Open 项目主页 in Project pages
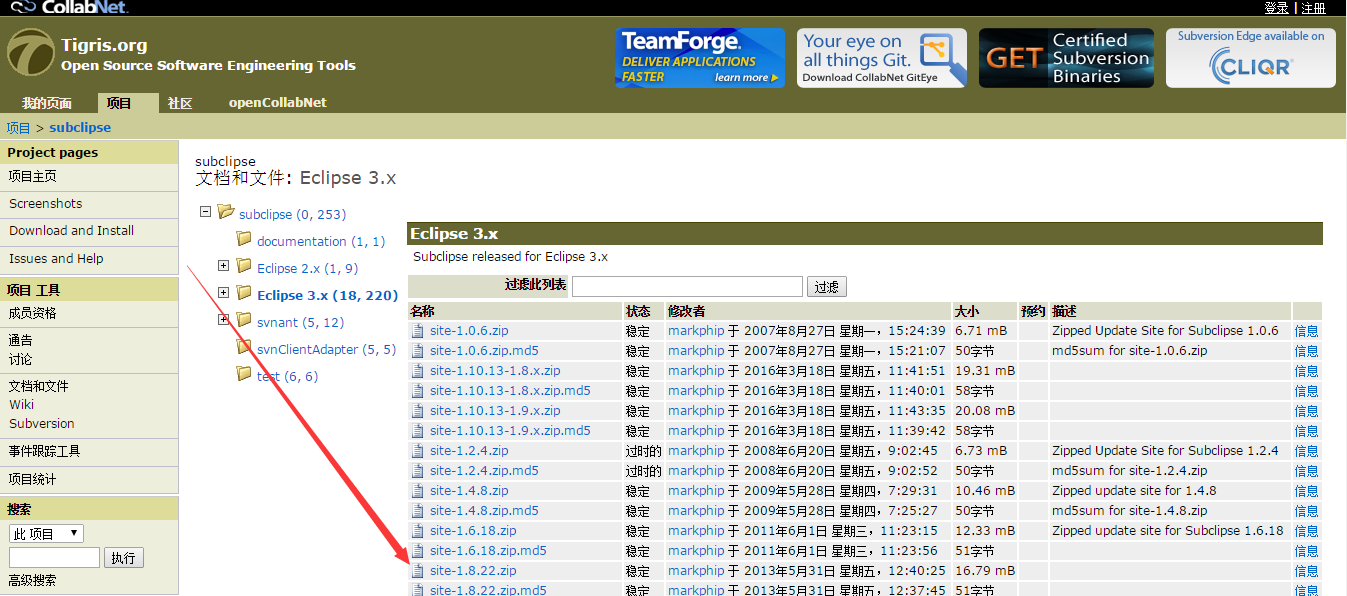The image size is (1347, 596). pos(32,176)
